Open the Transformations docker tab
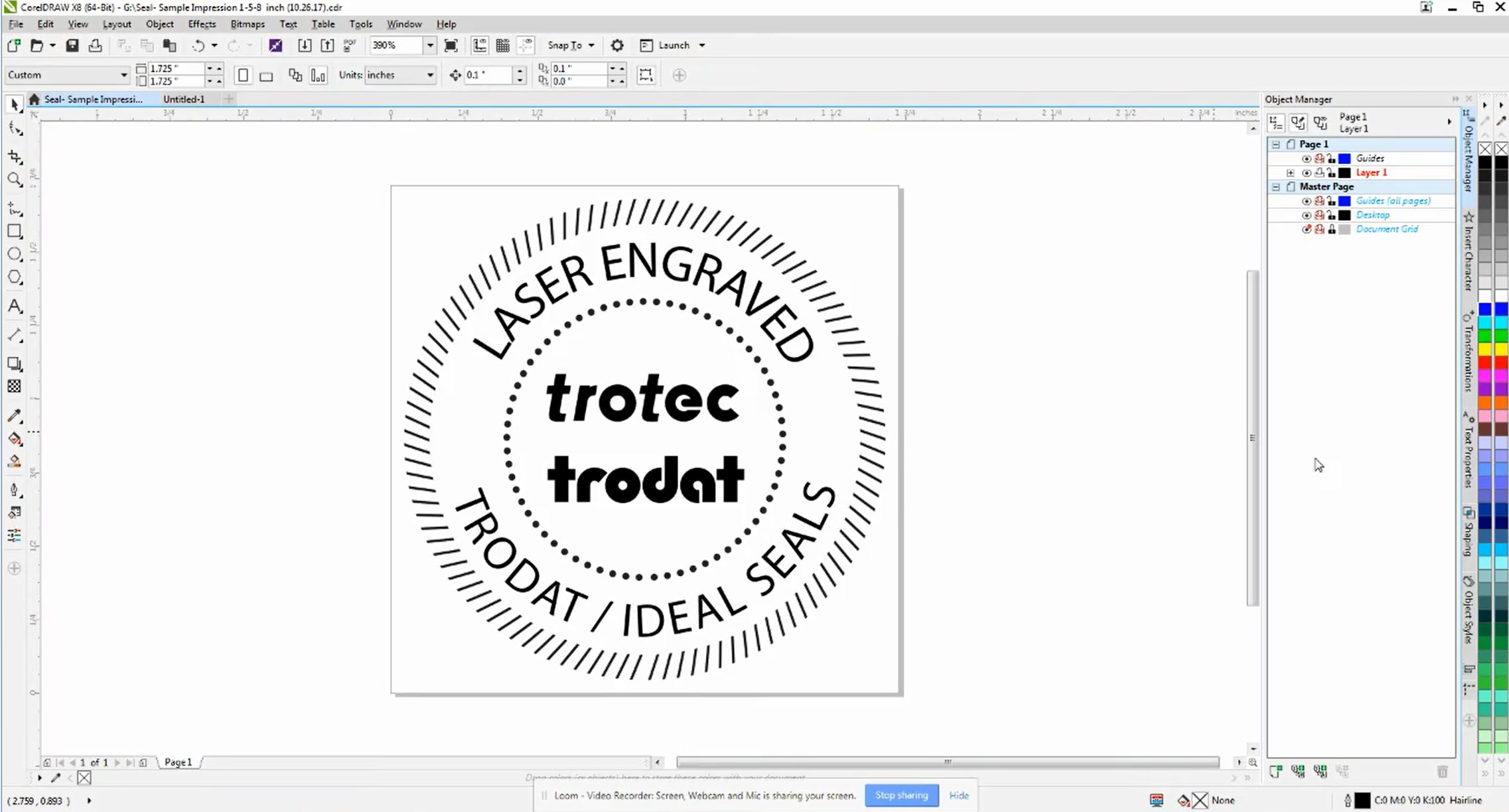Screen dimensions: 1509x812 click(x=1469, y=352)
